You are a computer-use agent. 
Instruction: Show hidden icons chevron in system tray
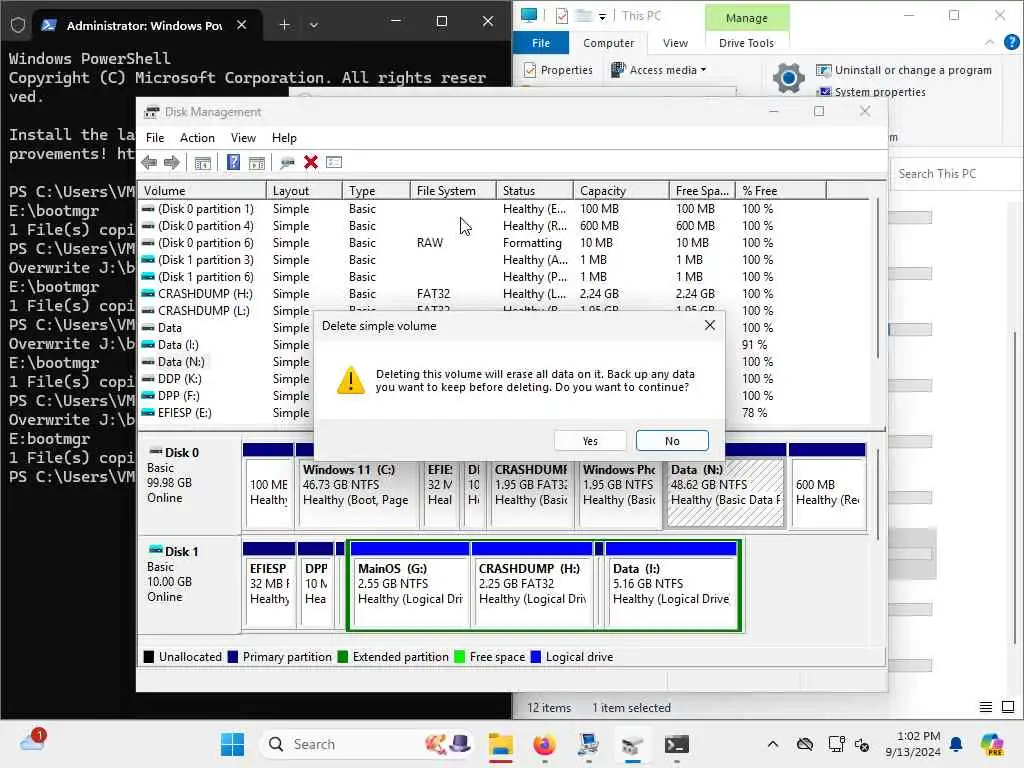pos(773,744)
